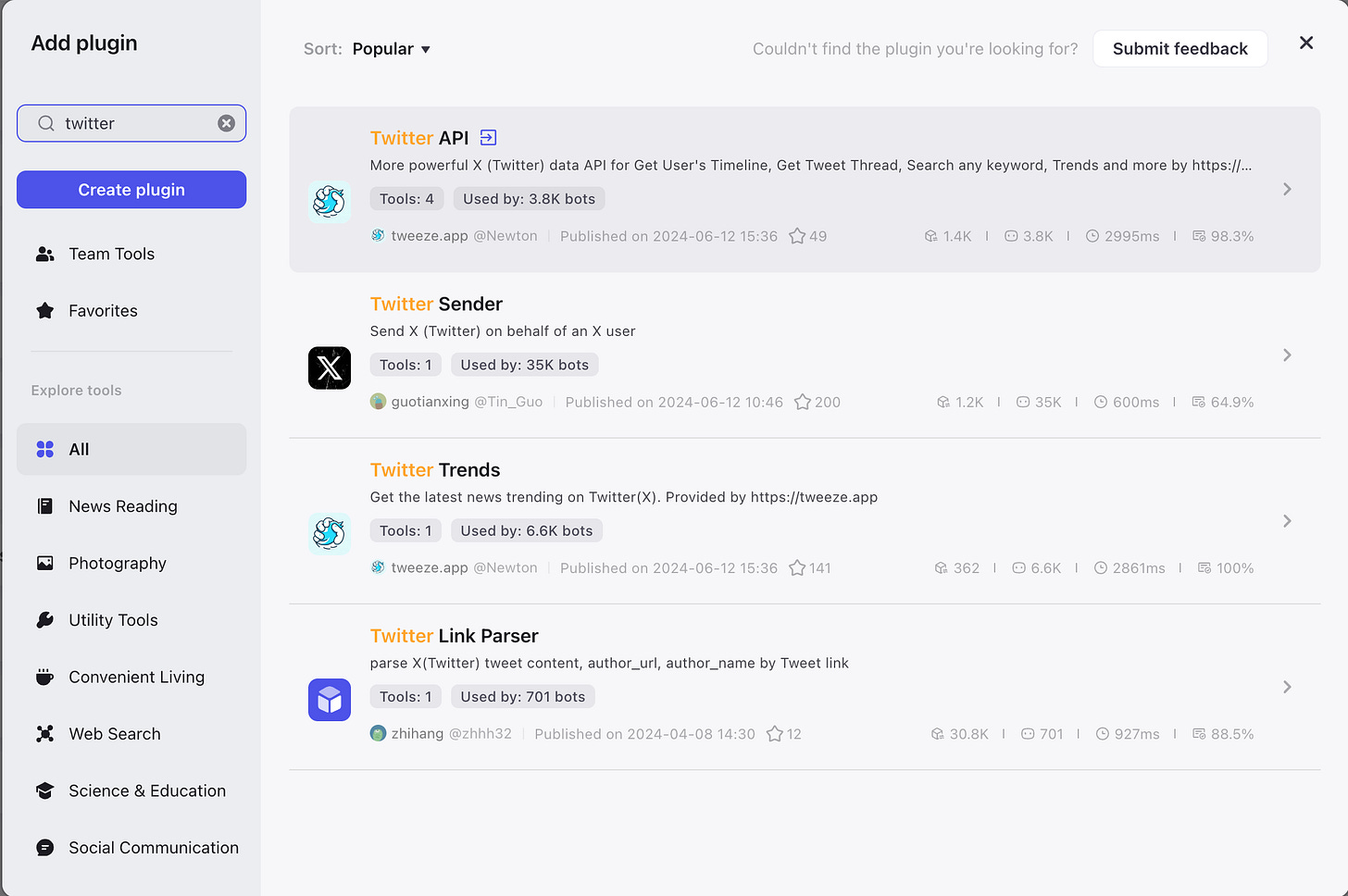Favorite Twitter Trends with star icon
The image size is (1348, 896).
click(x=797, y=567)
